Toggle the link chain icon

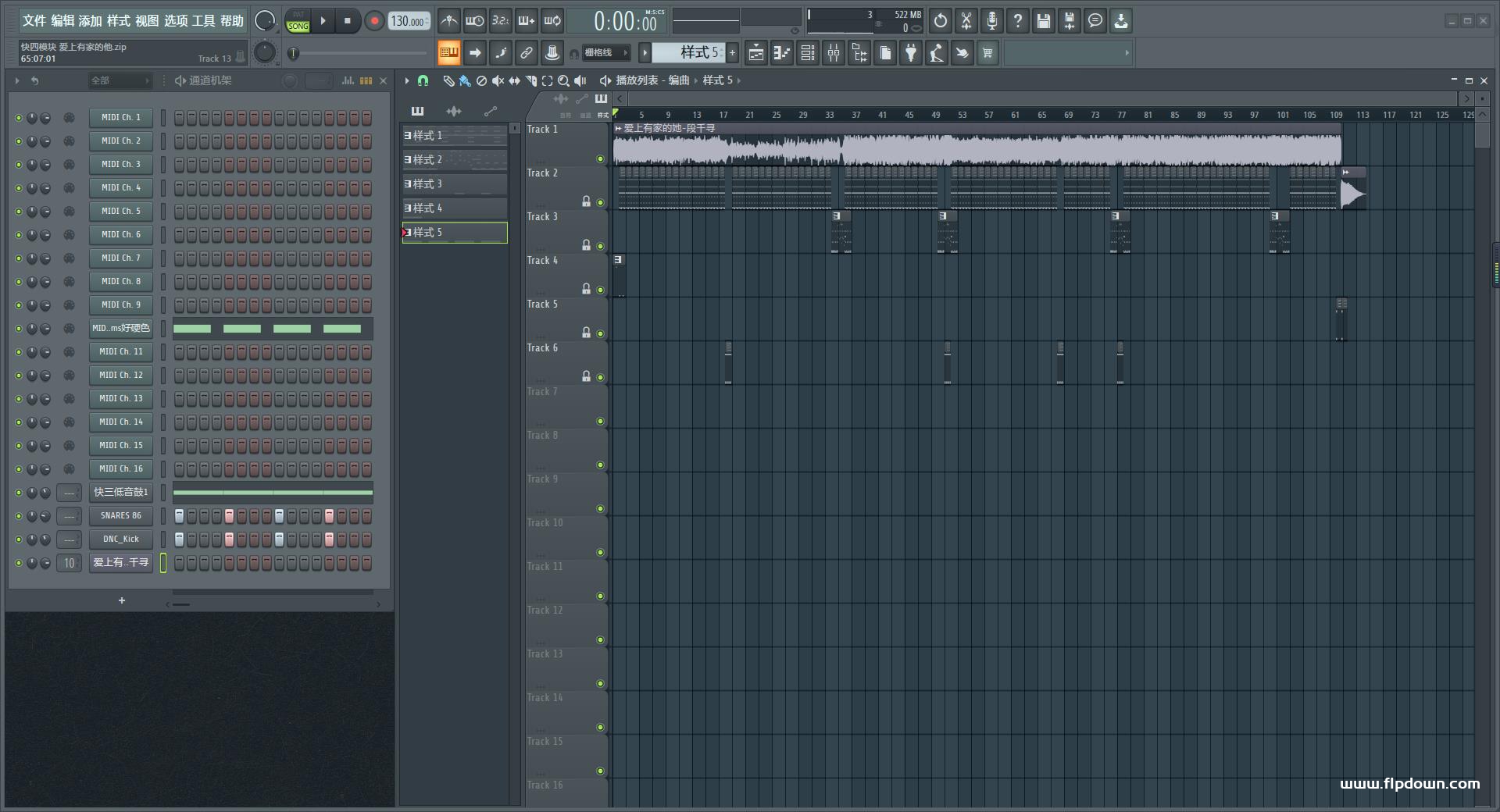(527, 53)
